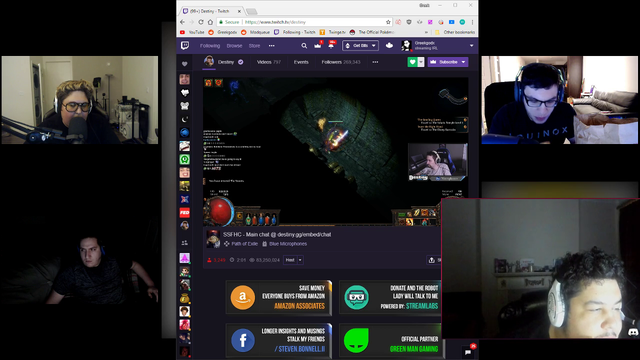
Task: Open the pink triangle channel in the sidebar
Action: tap(184, 258)
